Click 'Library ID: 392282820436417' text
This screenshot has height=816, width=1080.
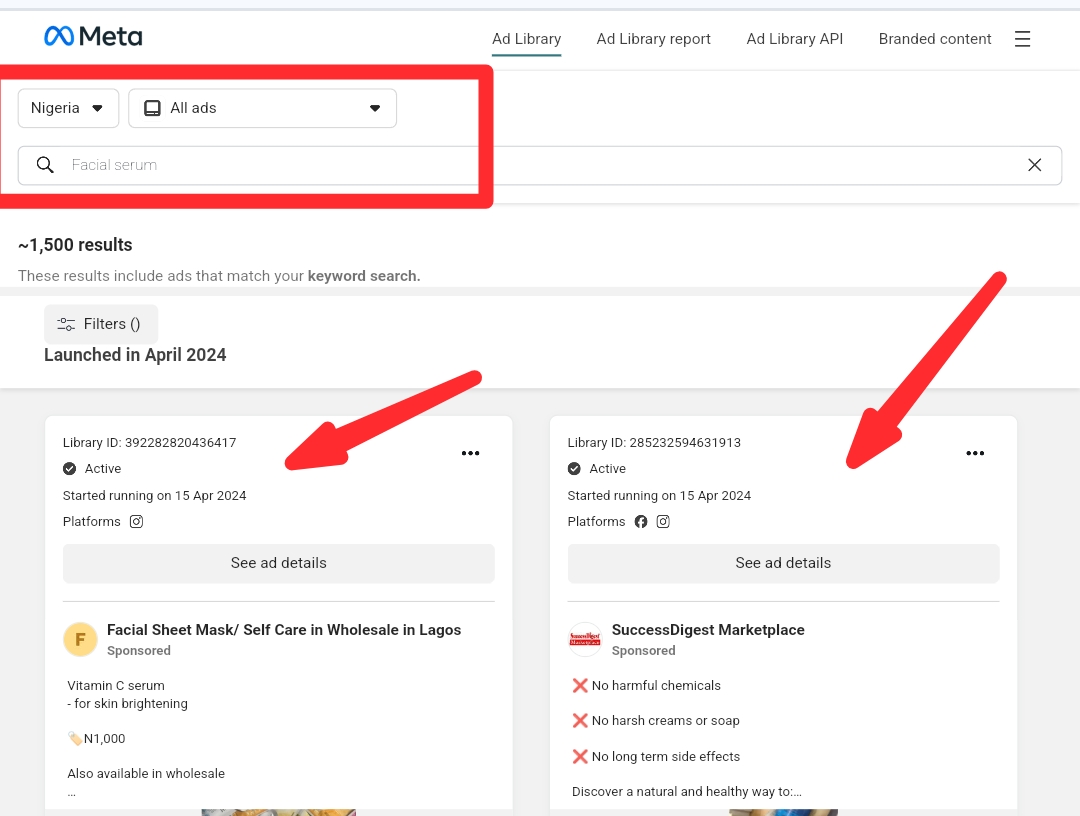[149, 442]
